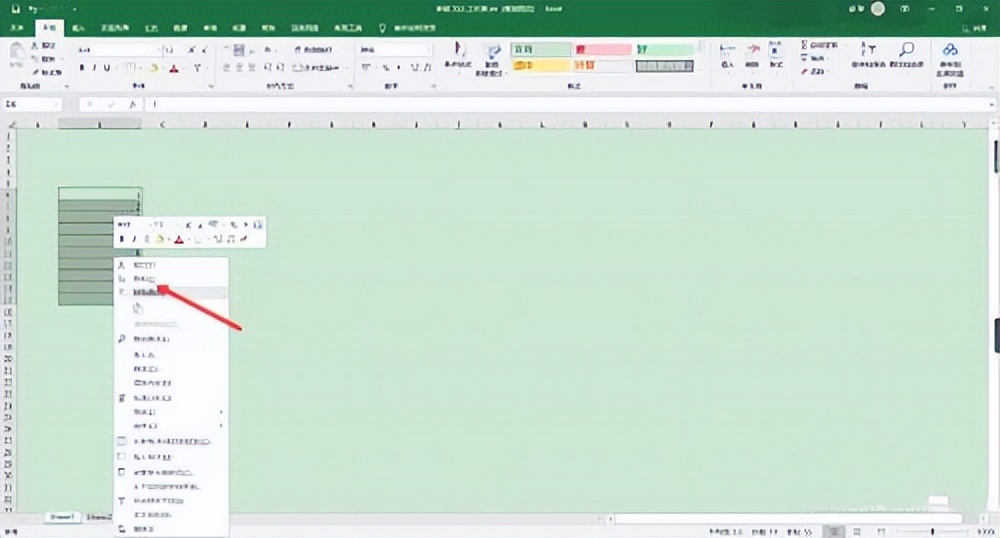Click the format painter brush in mini toolbar
The height and width of the screenshot is (538, 1000).
(x=244, y=239)
